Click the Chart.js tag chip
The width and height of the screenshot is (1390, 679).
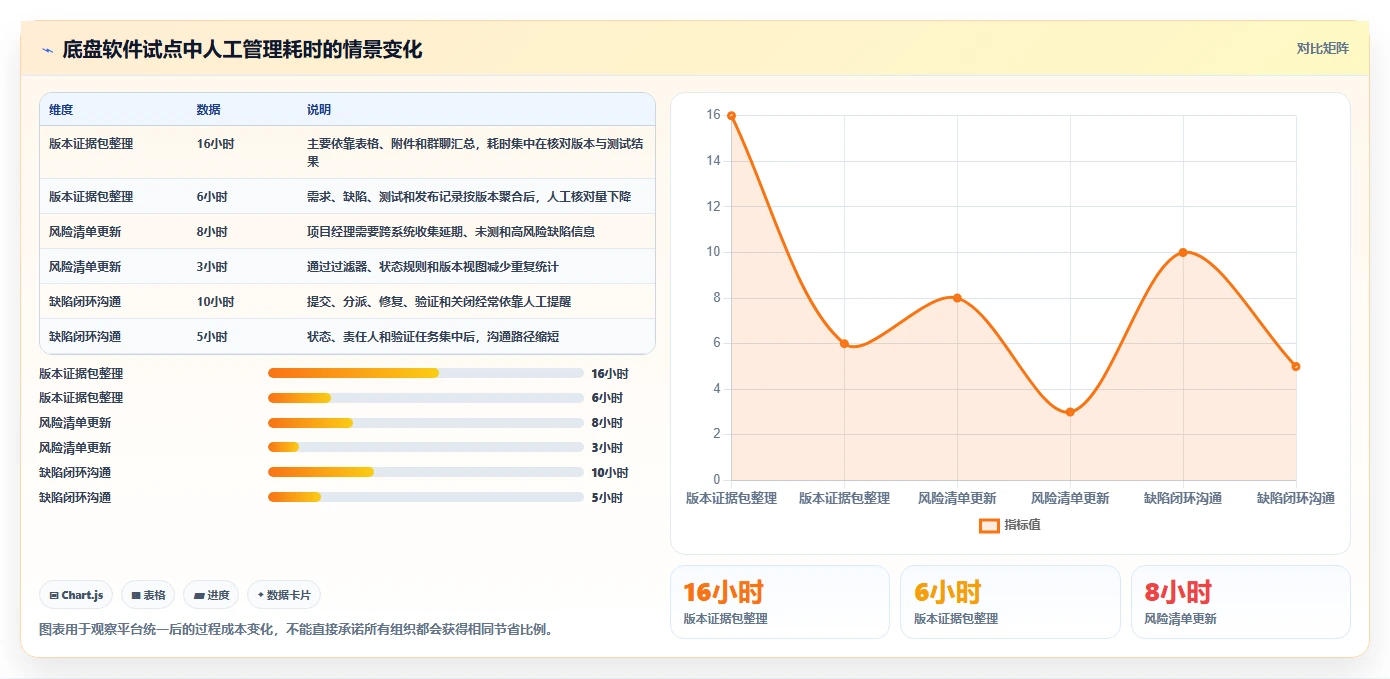point(77,595)
